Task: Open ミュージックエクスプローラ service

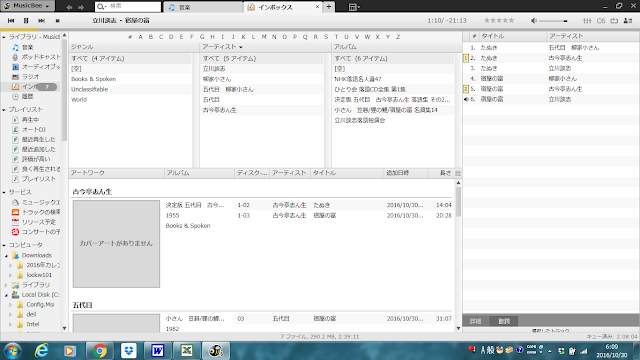Action: 36,202
